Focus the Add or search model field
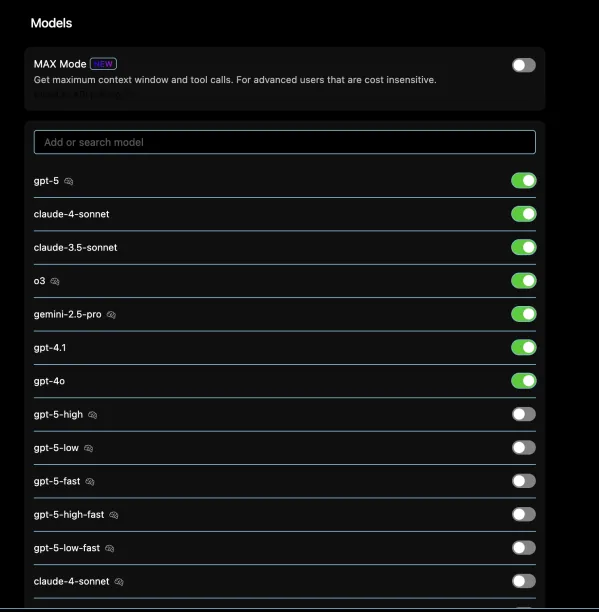This screenshot has height=612, width=599. point(285,142)
